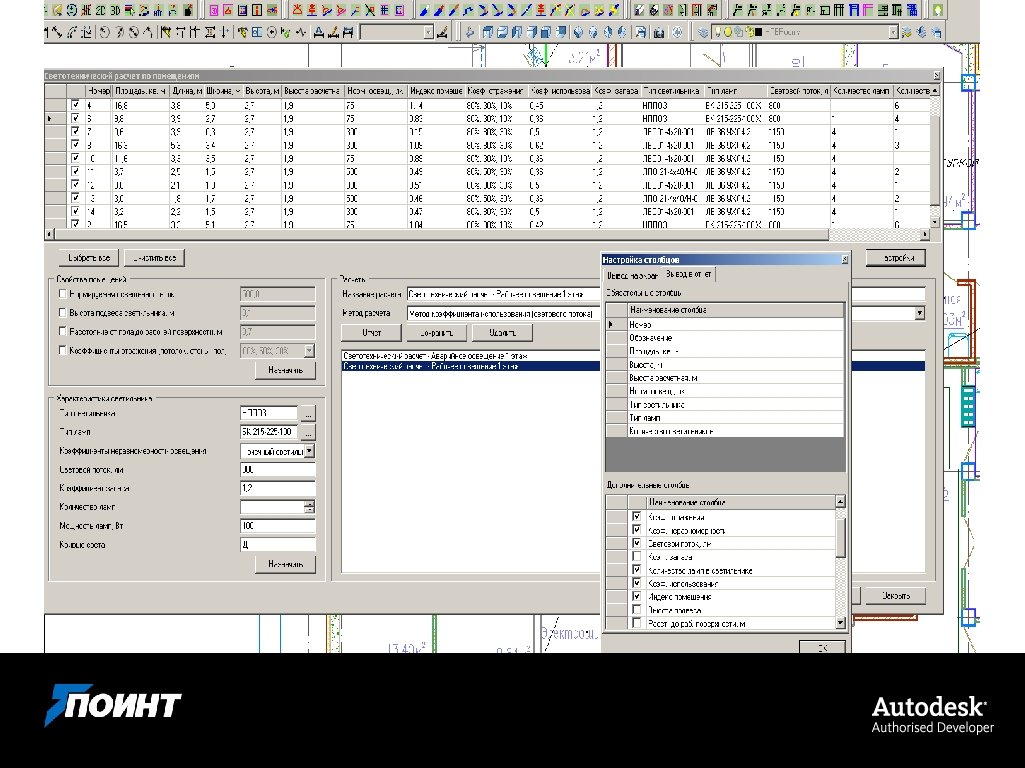
Task: Click the text style 'A' icon in second toolbar
Action: pyautogui.click(x=318, y=32)
